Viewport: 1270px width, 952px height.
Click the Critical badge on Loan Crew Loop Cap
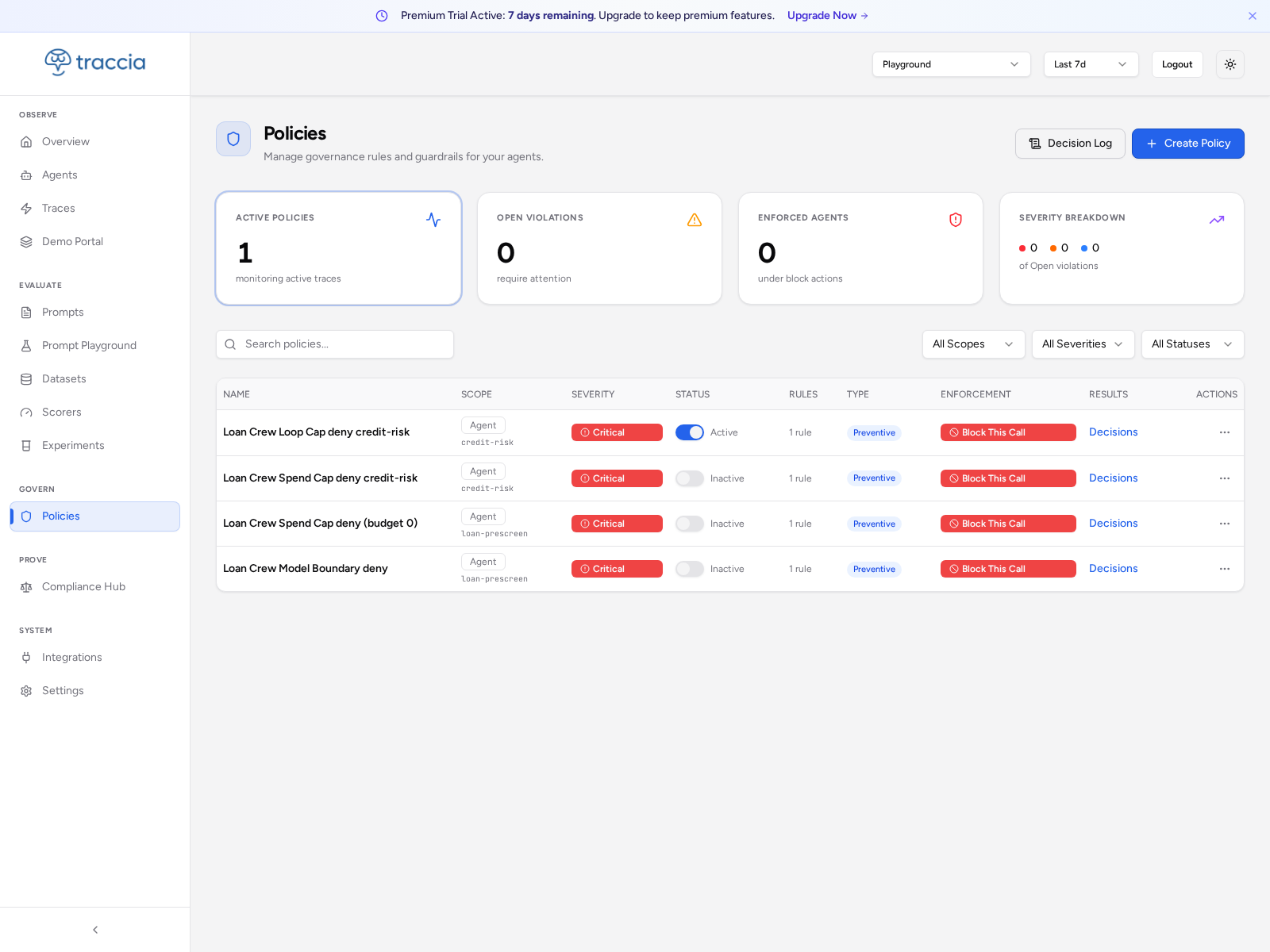(617, 432)
